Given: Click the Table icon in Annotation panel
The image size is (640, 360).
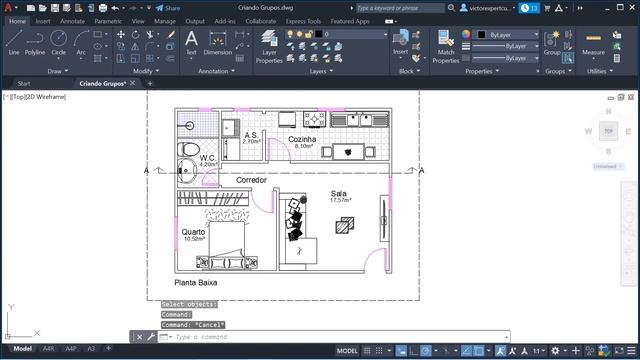Looking at the screenshot, I should click(x=240, y=58).
